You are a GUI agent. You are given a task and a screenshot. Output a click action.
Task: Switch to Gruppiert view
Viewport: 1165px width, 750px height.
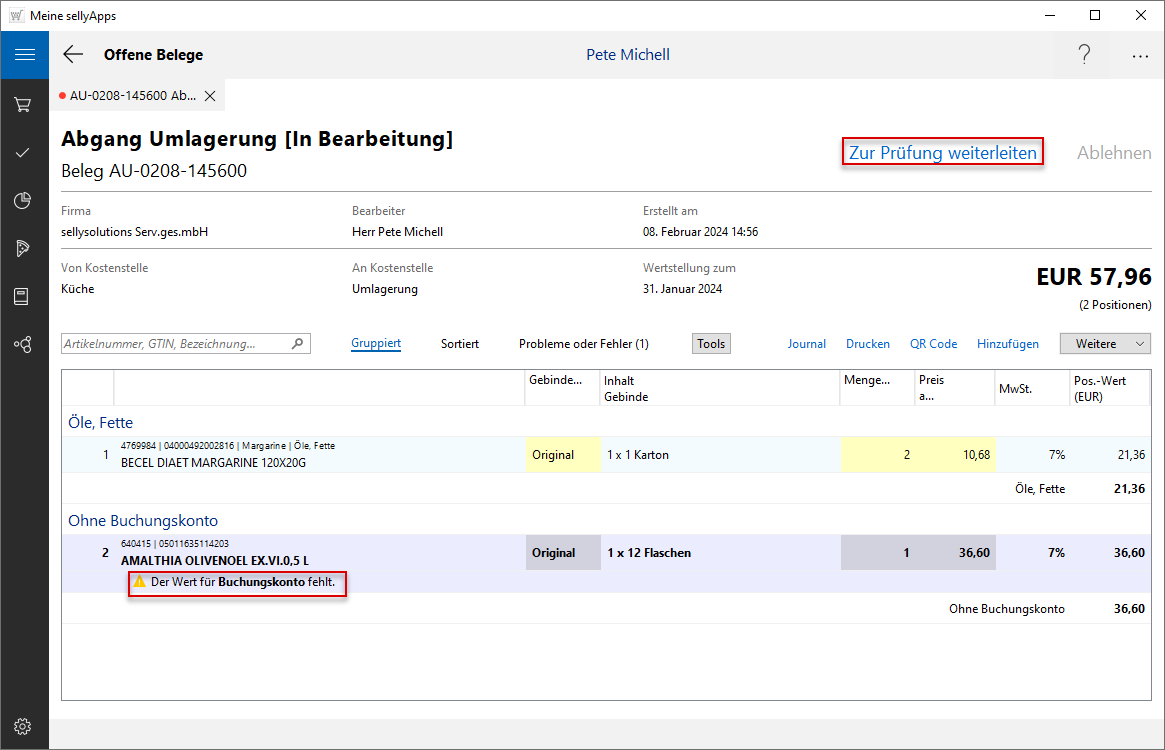[376, 344]
